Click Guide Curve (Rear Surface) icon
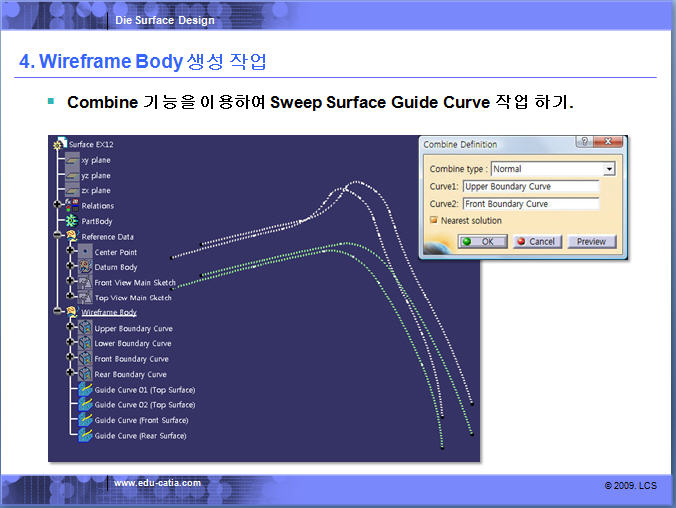Image resolution: width=676 pixels, height=508 pixels. (85, 436)
